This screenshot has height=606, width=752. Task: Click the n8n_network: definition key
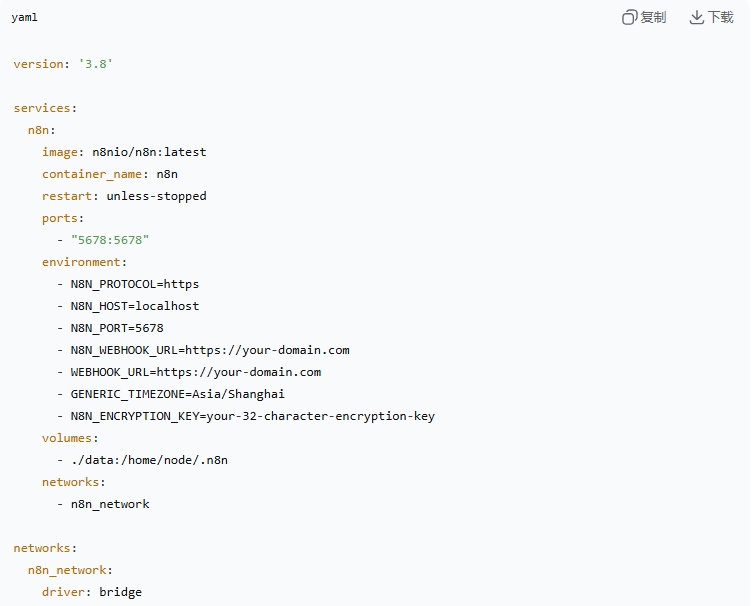pos(70,571)
